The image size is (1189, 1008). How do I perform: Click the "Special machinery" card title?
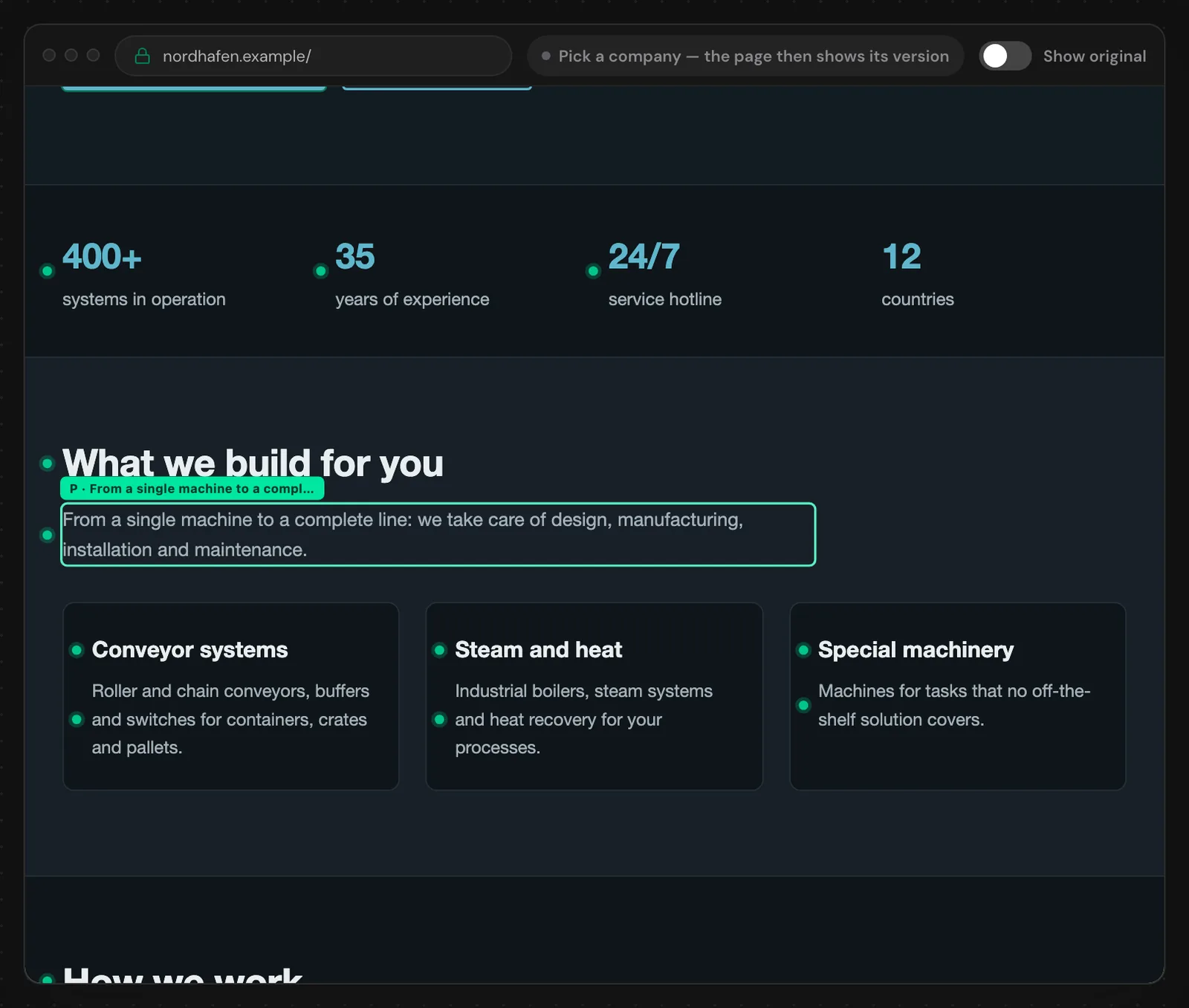(916, 650)
